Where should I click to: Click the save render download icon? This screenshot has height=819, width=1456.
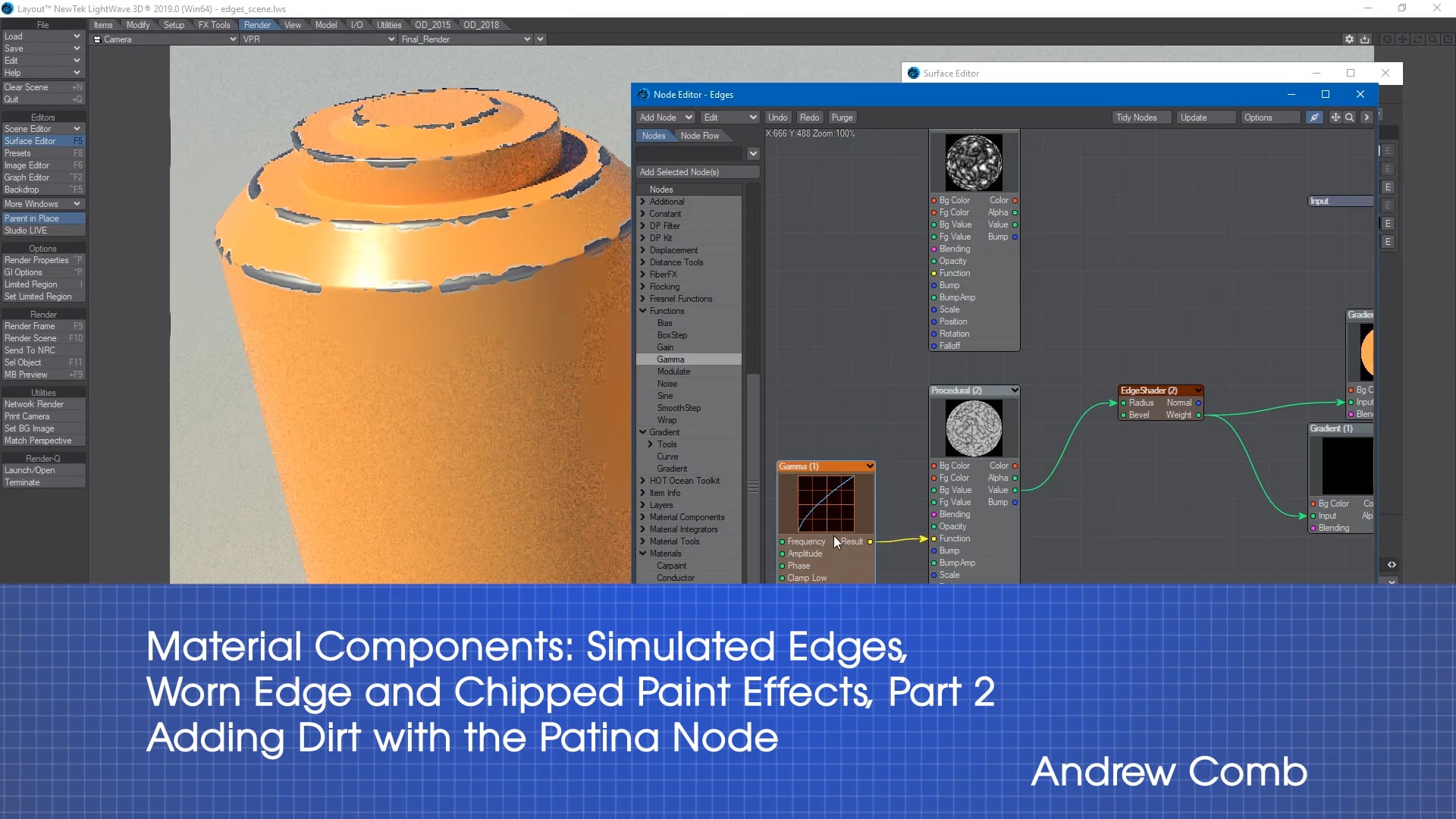(x=1365, y=39)
